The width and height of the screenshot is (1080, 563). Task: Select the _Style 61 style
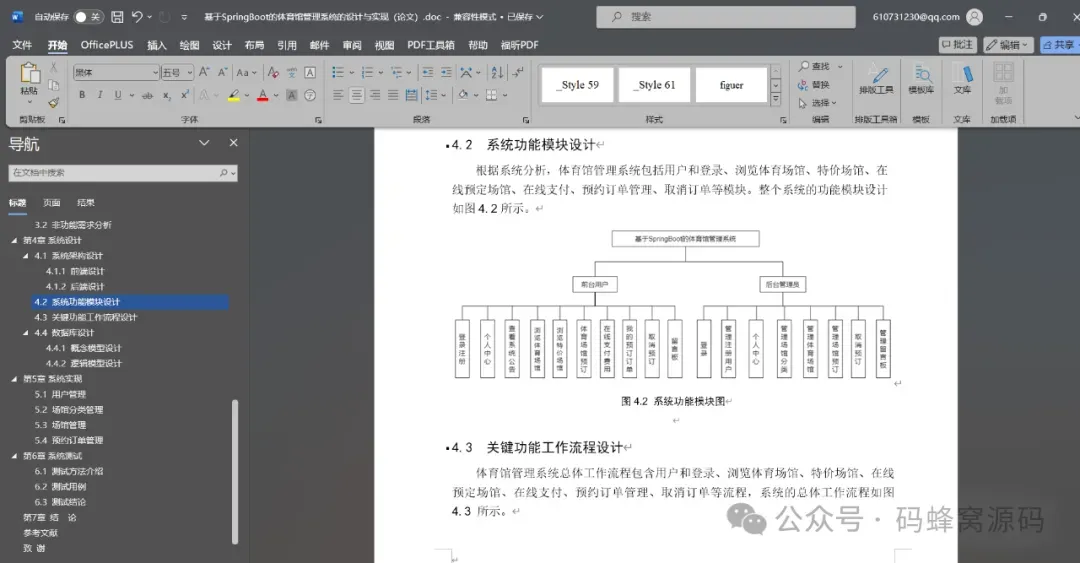tap(654, 85)
